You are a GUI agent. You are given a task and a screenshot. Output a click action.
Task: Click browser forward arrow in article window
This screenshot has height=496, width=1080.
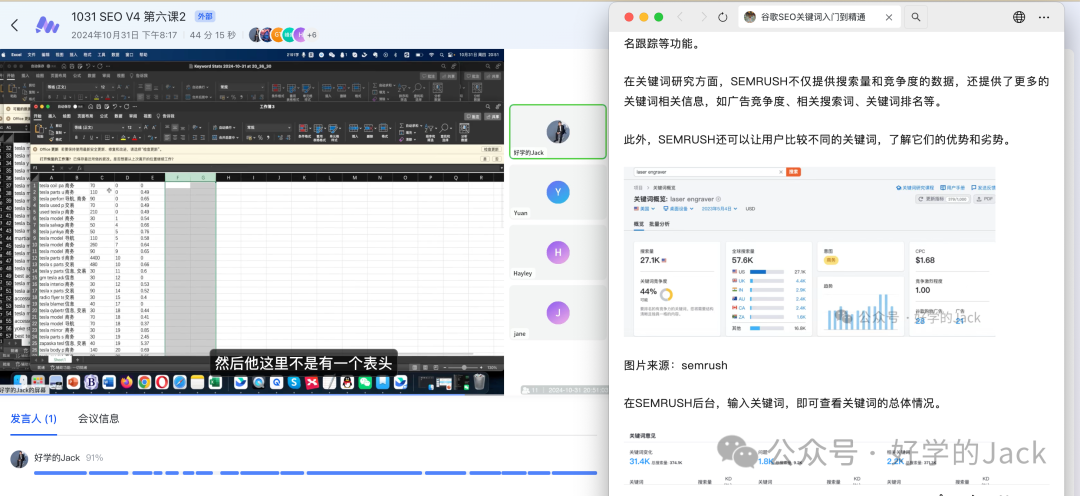click(x=703, y=17)
